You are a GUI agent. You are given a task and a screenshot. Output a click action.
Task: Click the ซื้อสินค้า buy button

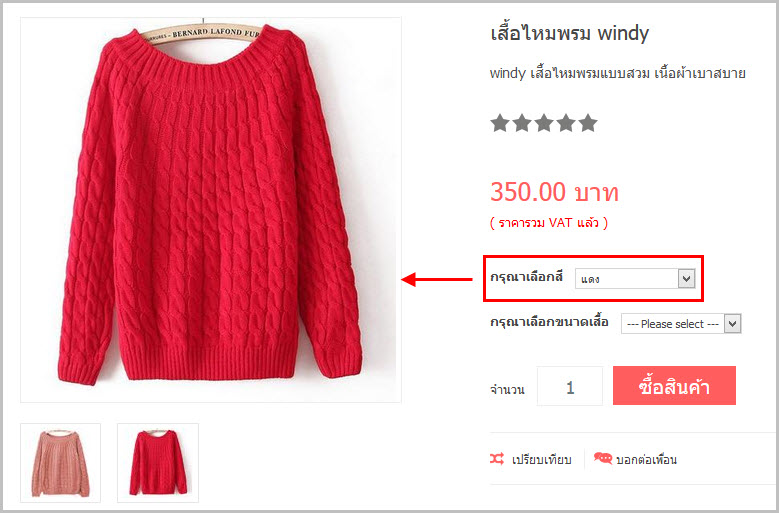[x=674, y=385]
